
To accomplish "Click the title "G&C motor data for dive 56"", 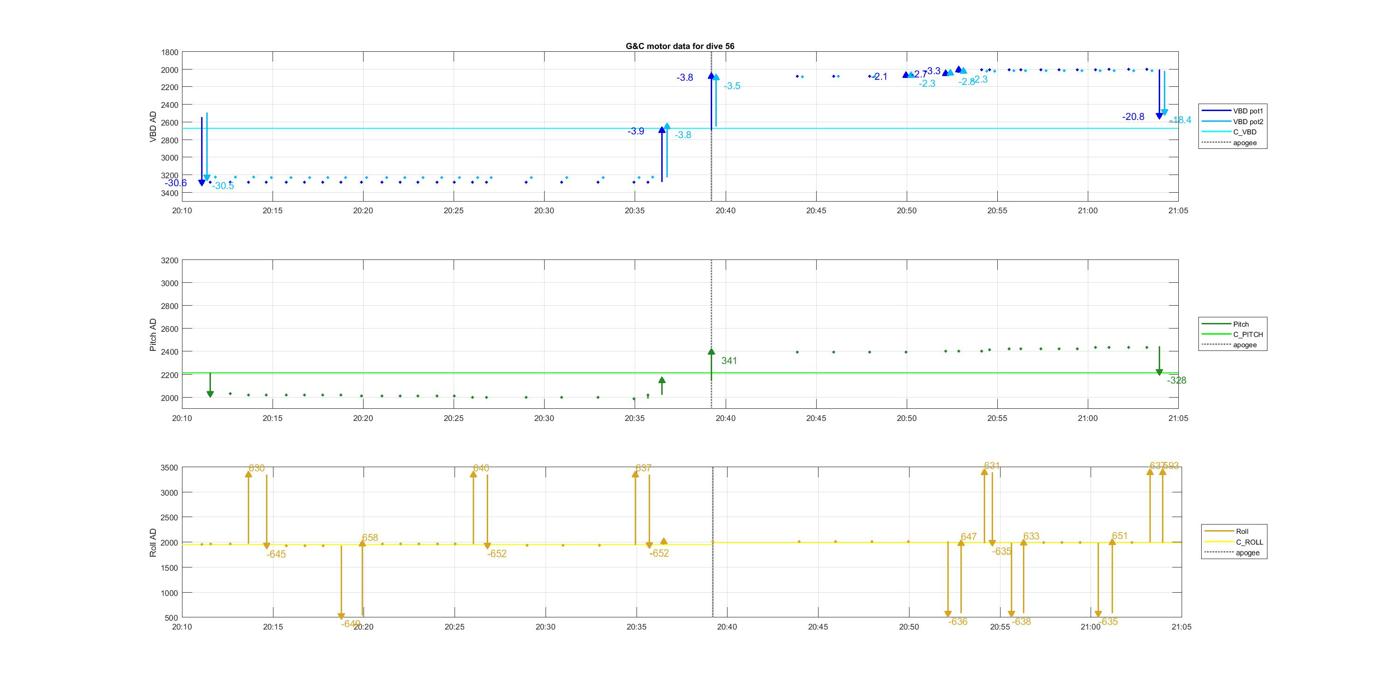I will click(679, 46).
